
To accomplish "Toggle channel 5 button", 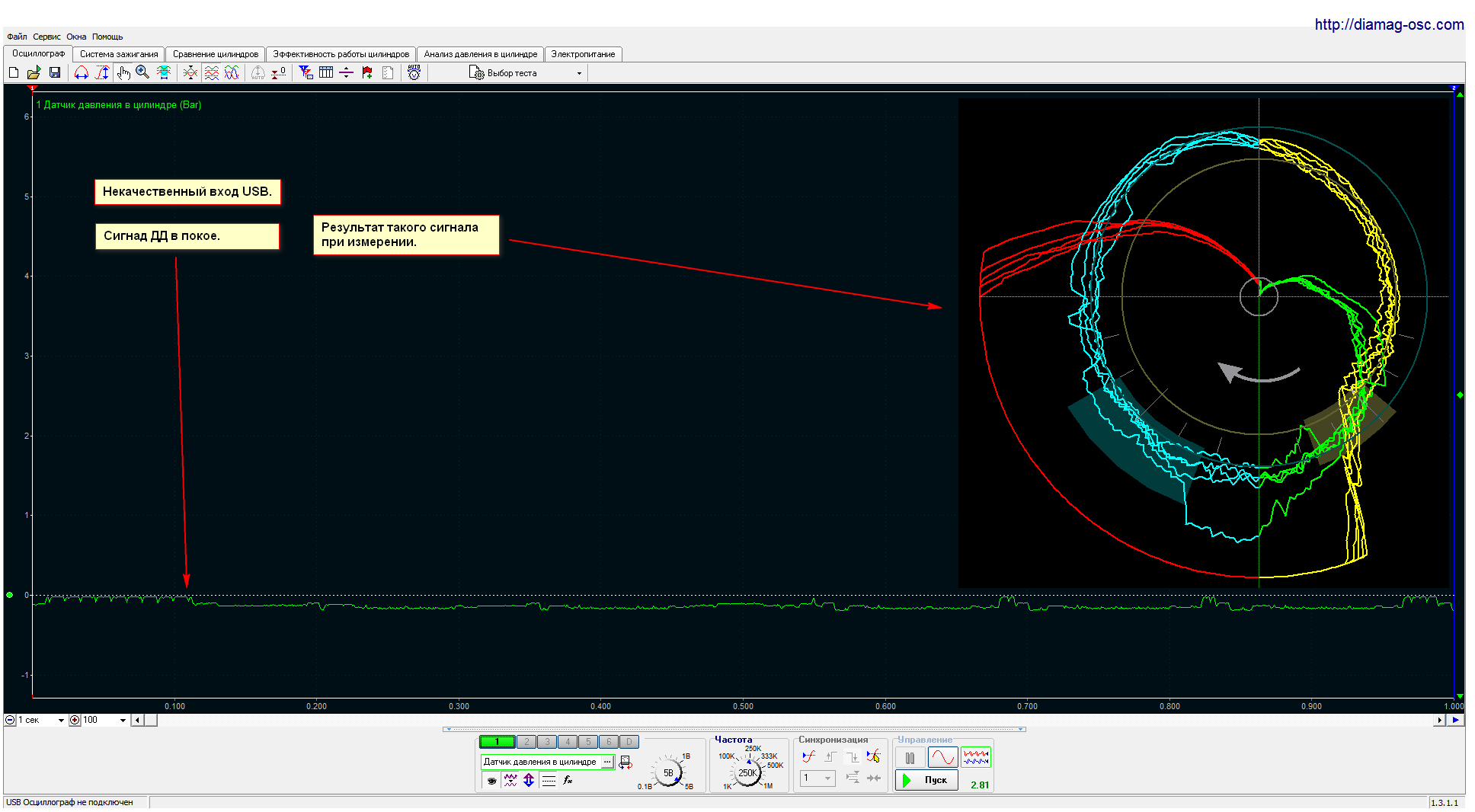I will pyautogui.click(x=588, y=741).
